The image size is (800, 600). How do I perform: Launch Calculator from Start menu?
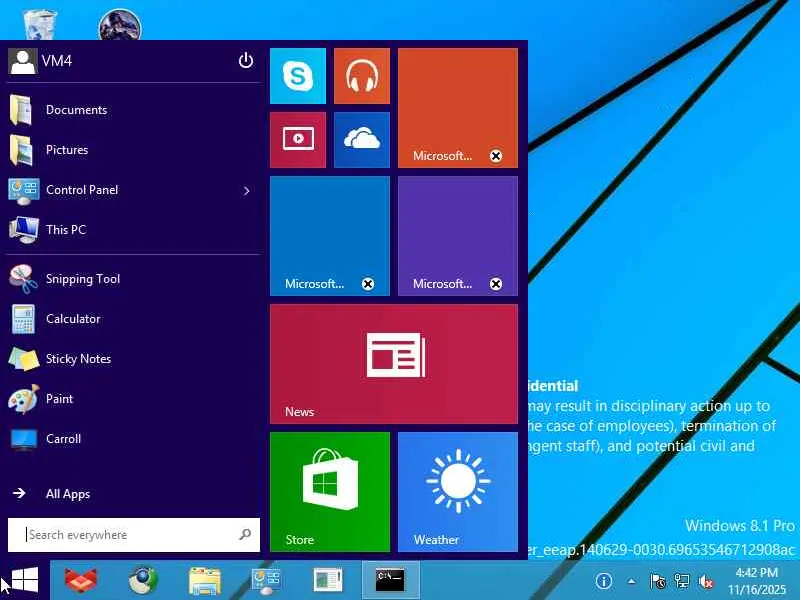pos(134,319)
